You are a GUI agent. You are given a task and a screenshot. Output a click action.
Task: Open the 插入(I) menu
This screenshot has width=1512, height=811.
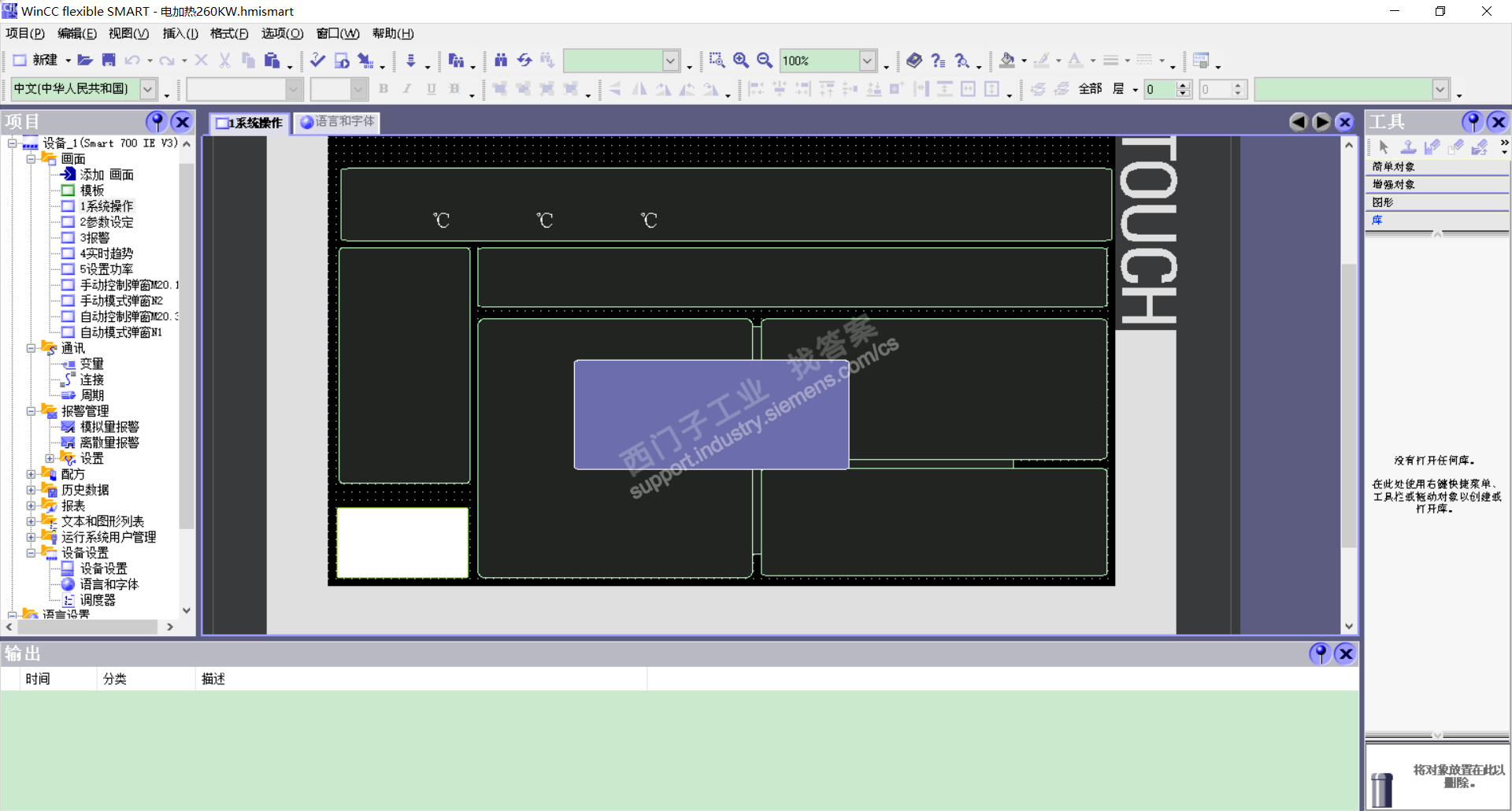pos(180,33)
